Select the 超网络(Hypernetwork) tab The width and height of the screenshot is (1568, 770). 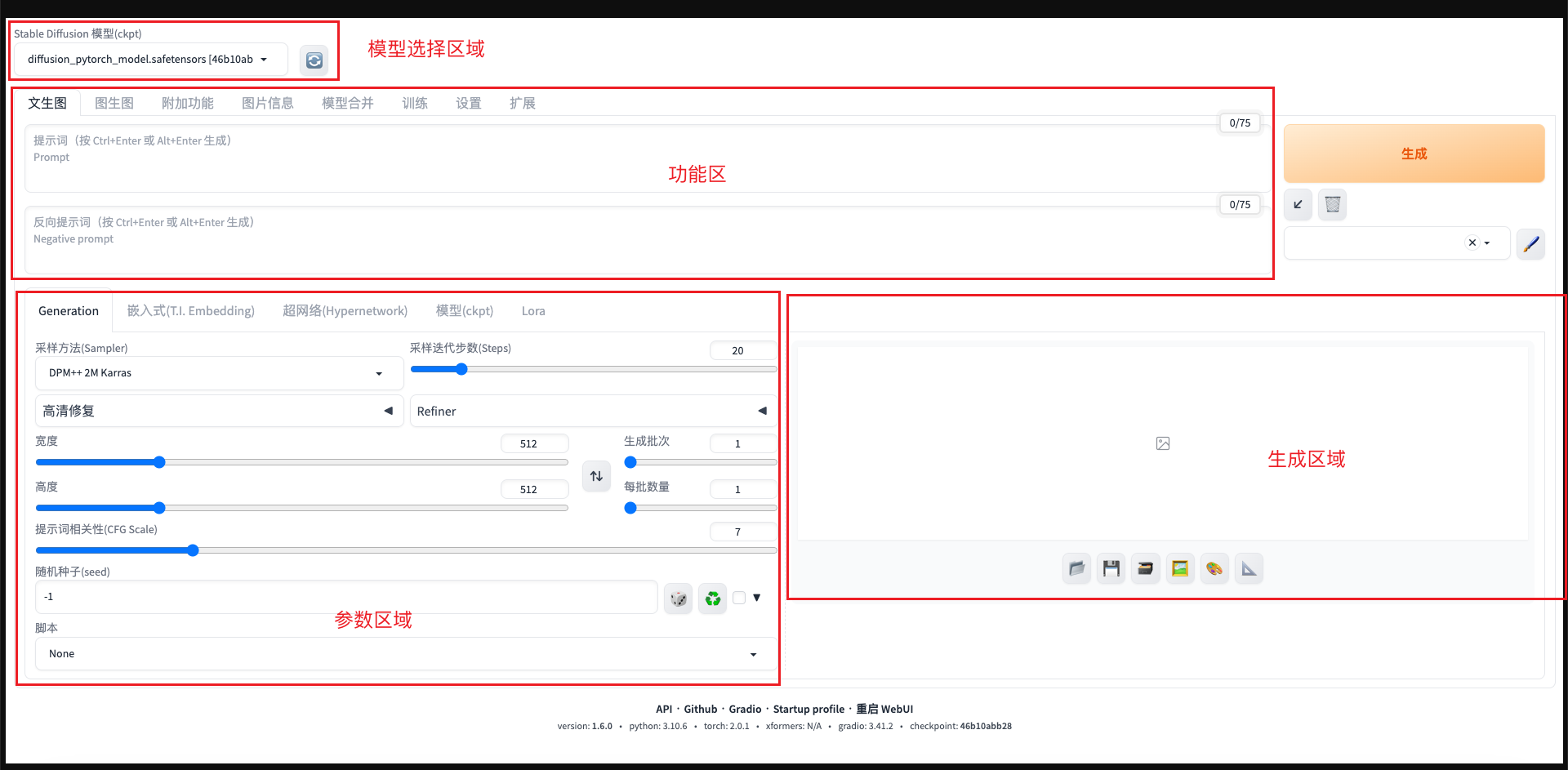345,311
